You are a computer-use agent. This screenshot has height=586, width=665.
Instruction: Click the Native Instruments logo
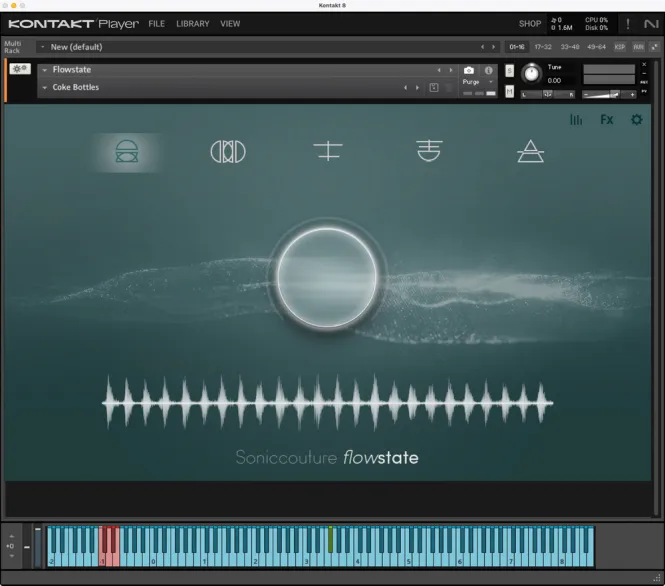(651, 24)
